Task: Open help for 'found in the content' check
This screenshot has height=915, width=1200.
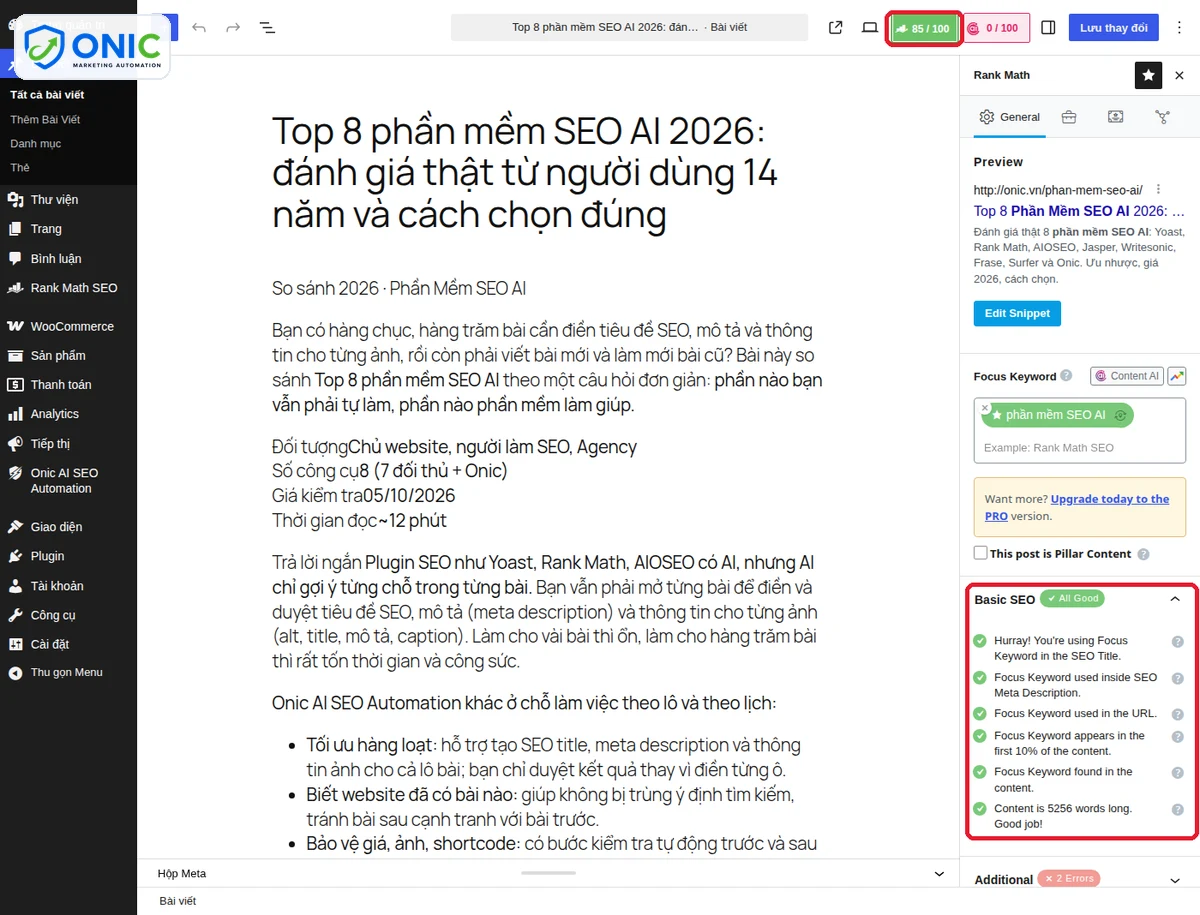Action: 1178,773
